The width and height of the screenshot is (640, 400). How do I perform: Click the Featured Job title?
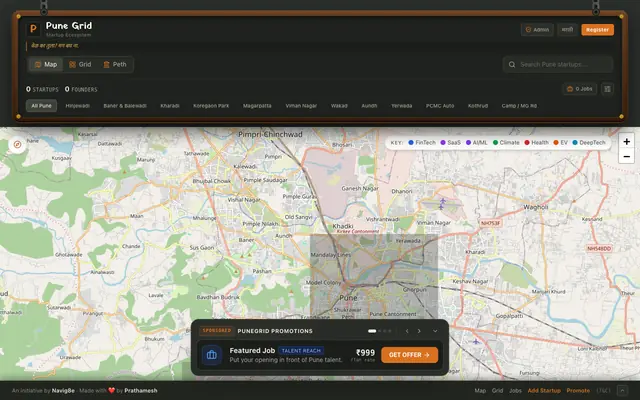(252, 351)
